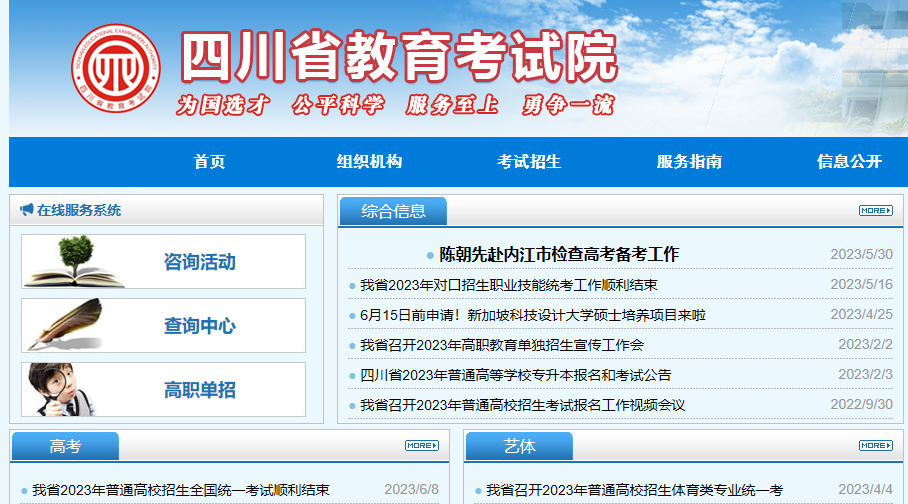Select the 高考 tab header

(x=65, y=446)
